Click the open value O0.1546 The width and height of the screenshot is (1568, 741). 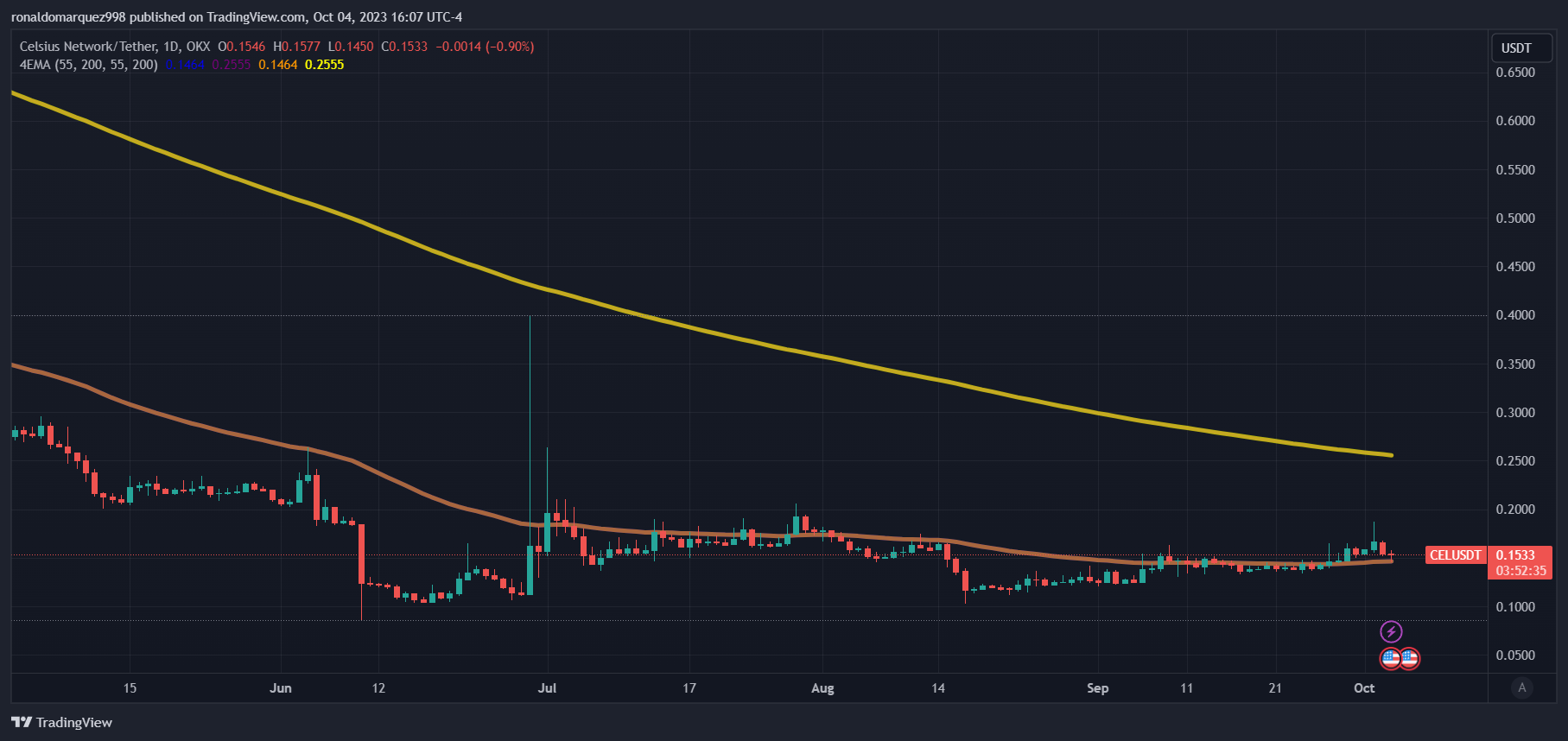pos(242,47)
